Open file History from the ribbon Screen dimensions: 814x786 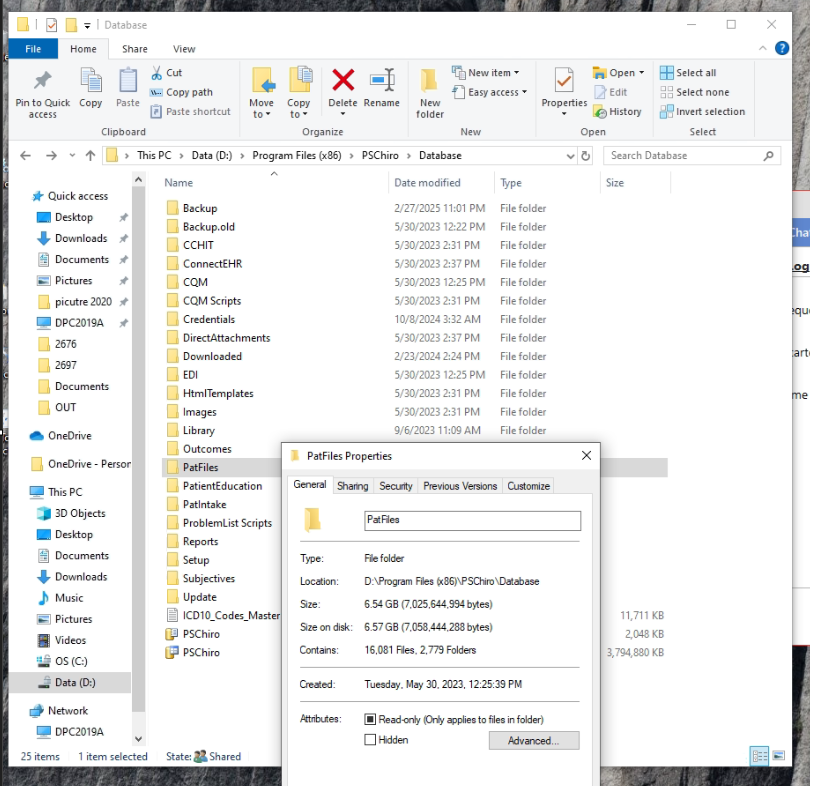pyautogui.click(x=618, y=111)
